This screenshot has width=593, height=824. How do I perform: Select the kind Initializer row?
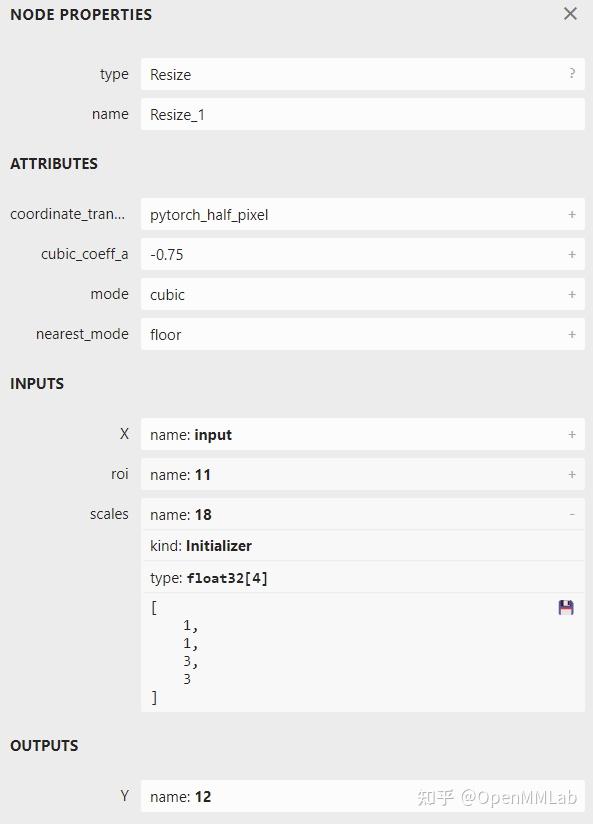(x=363, y=545)
